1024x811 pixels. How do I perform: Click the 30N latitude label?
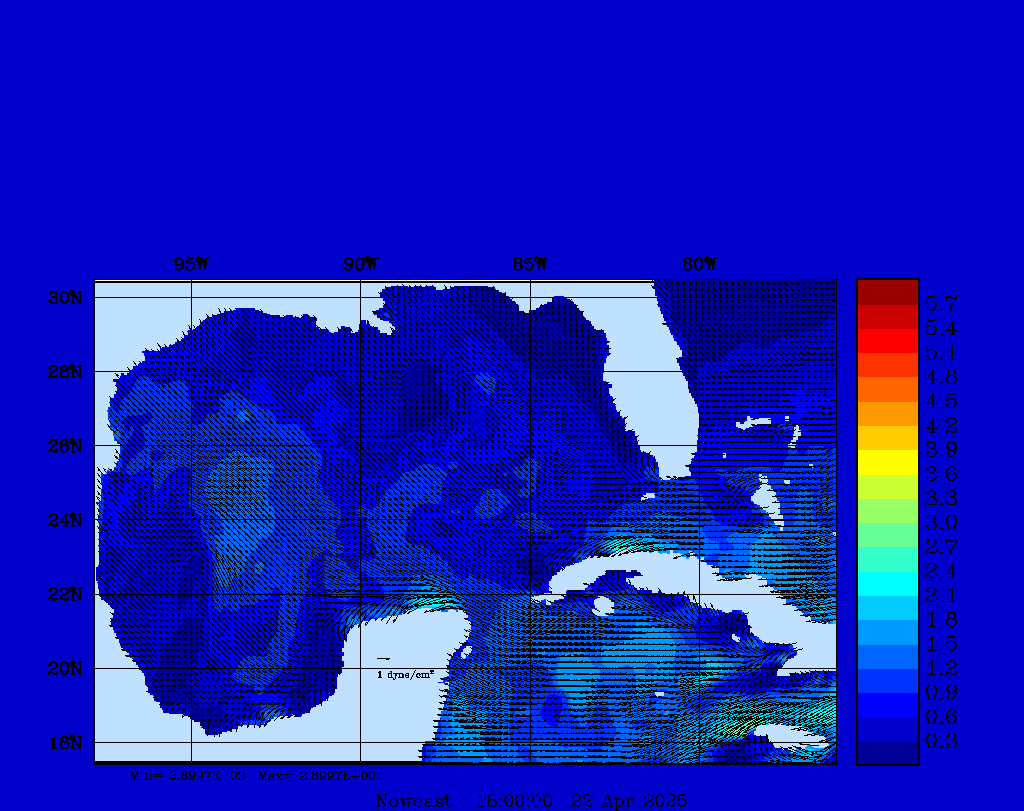click(64, 298)
